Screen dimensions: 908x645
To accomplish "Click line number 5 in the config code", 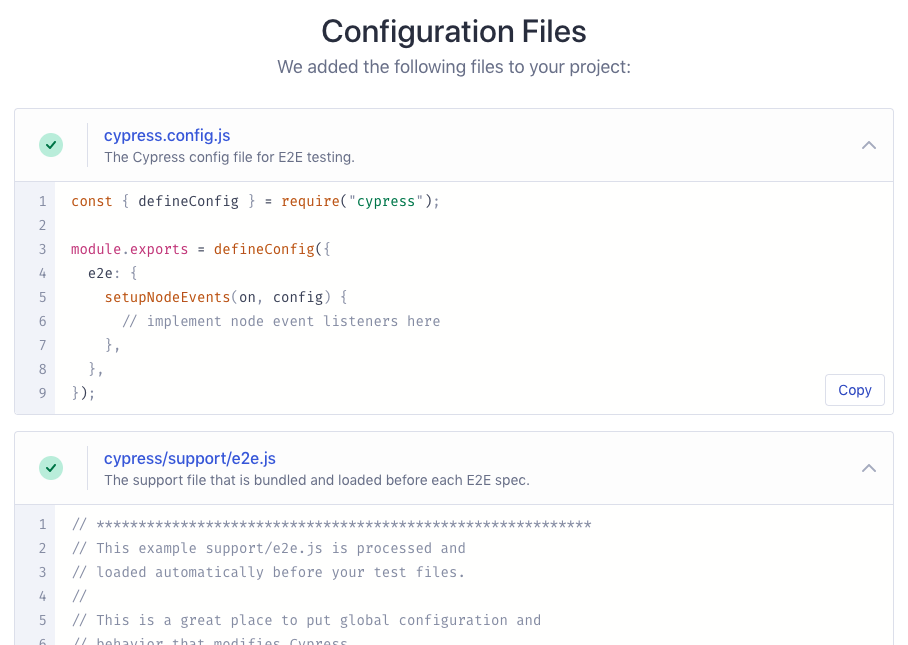I will (x=42, y=297).
